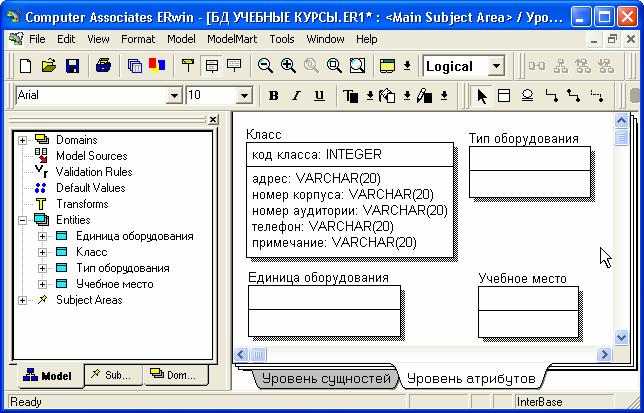Select Validation Rules in the tree
This screenshot has width=644, height=413.
[94, 172]
